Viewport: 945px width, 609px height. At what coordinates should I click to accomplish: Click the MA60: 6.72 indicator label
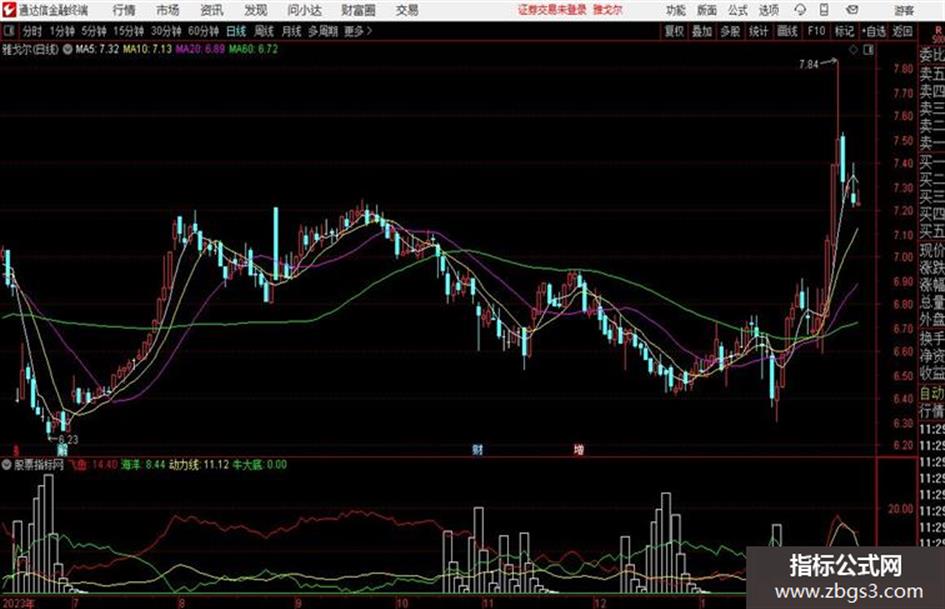click(254, 49)
